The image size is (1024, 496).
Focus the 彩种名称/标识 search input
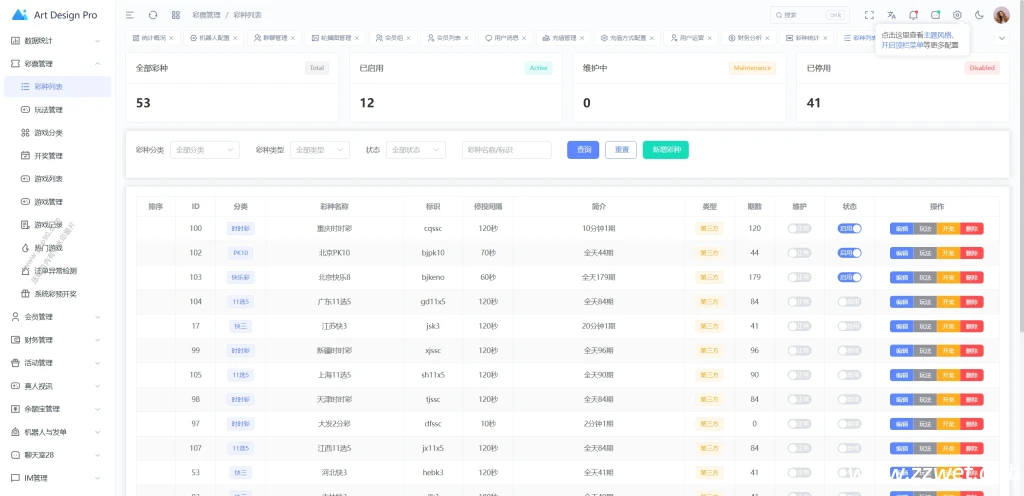point(507,150)
